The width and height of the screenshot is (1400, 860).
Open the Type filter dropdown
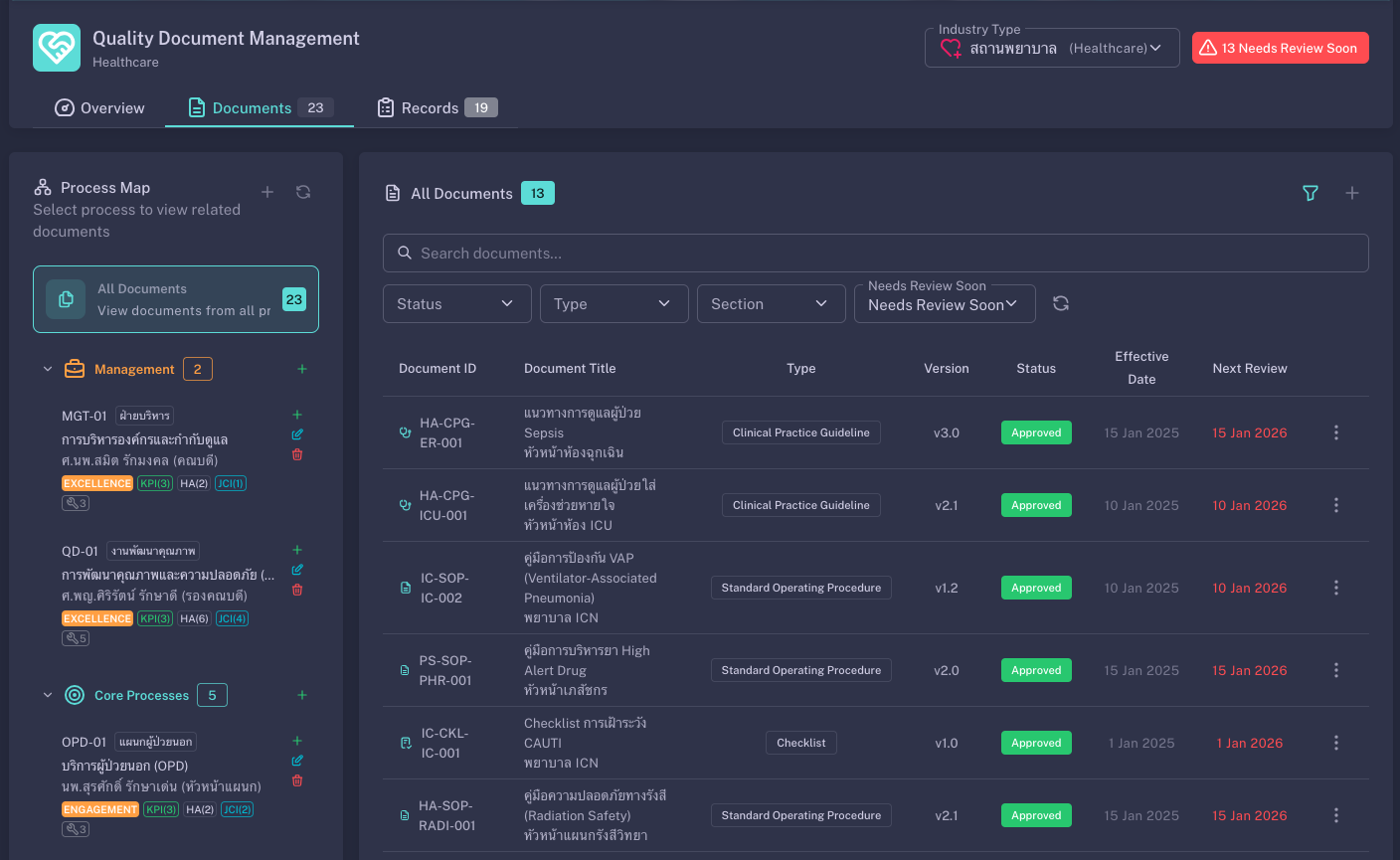point(613,304)
